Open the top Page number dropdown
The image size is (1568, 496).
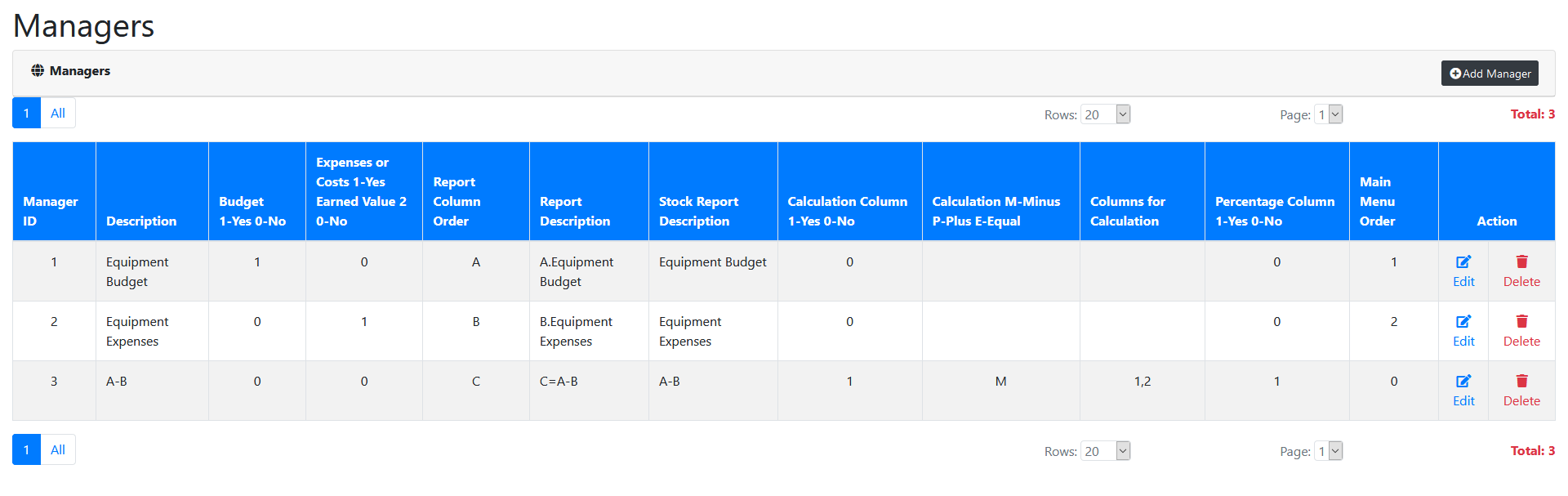(x=1328, y=115)
